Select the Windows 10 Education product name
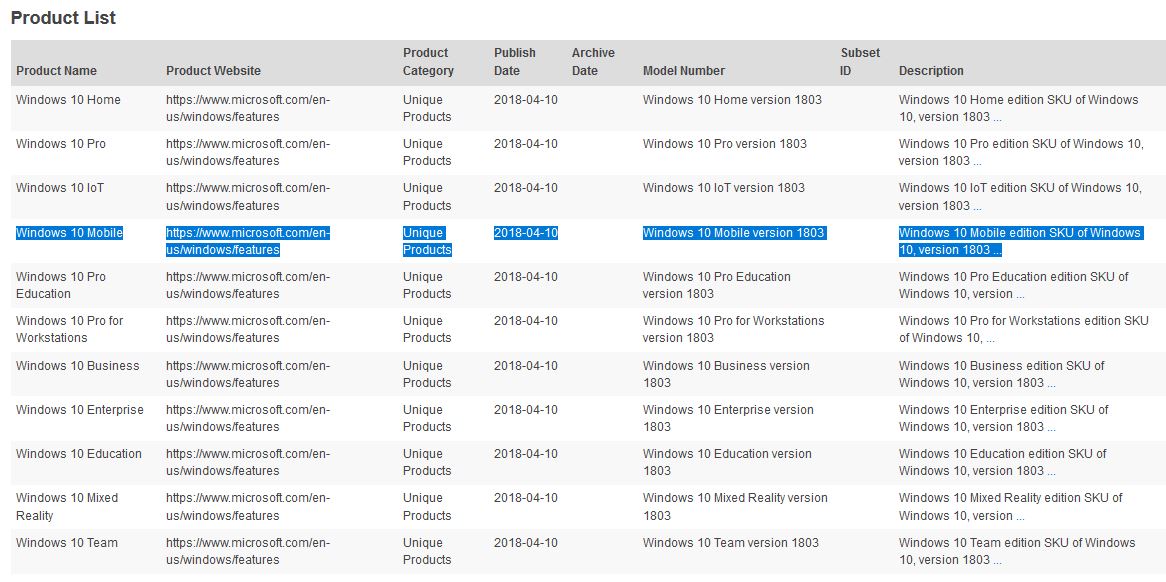The image size is (1166, 582). (x=79, y=453)
